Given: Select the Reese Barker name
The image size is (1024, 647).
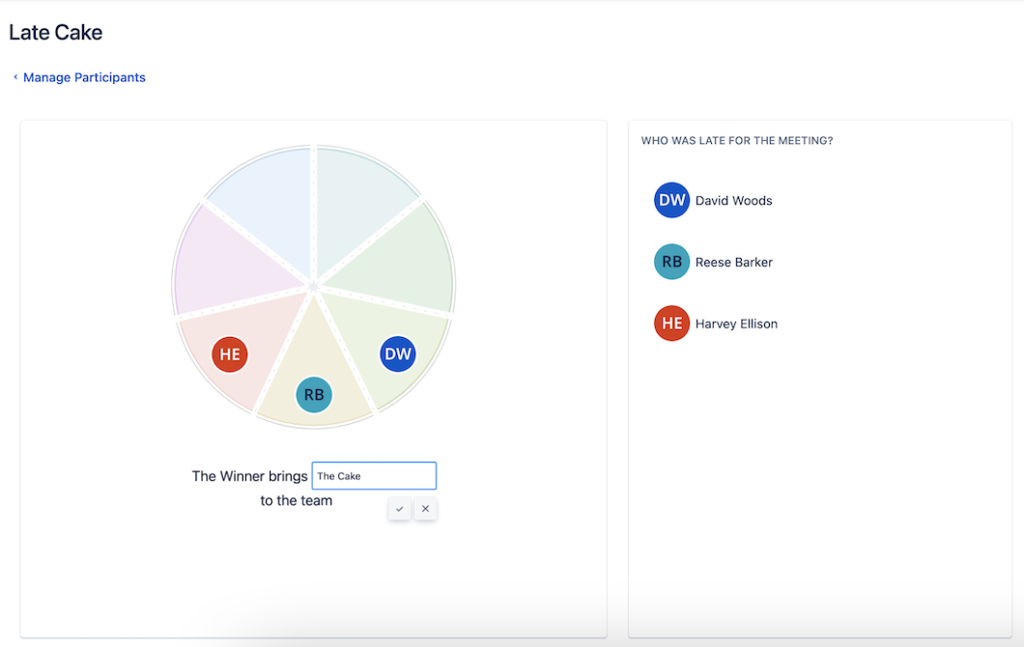Looking at the screenshot, I should coord(734,262).
